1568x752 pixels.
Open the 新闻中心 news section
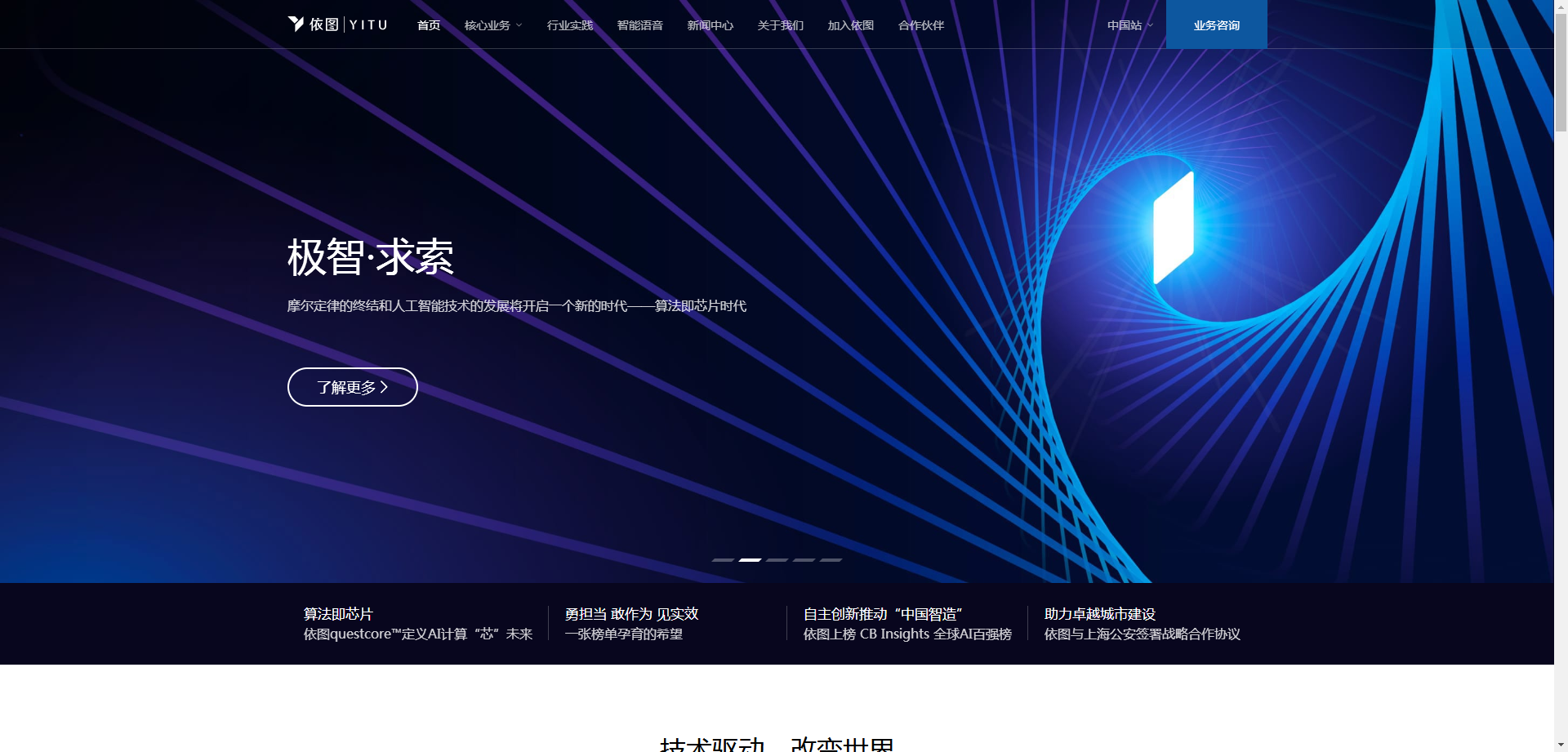click(710, 25)
